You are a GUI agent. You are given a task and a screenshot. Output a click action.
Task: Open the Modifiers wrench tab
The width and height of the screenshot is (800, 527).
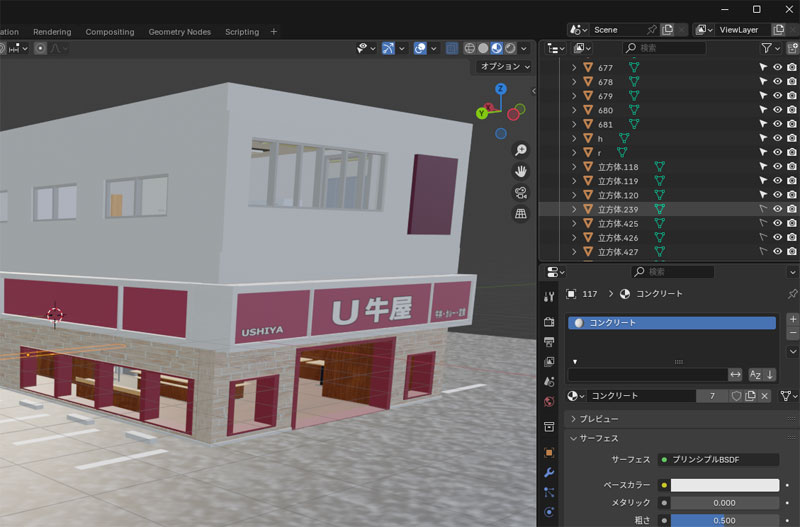pos(549,472)
